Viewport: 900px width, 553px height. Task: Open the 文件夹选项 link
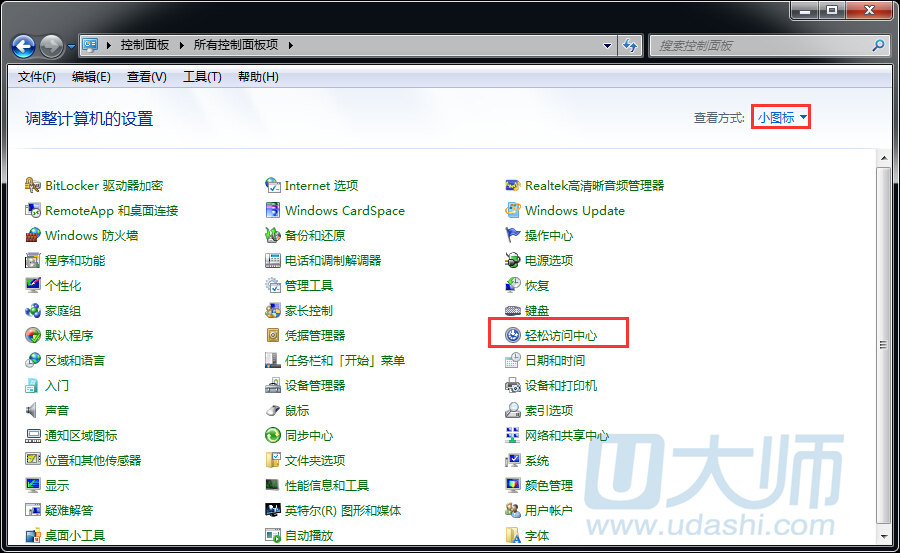[x=315, y=460]
